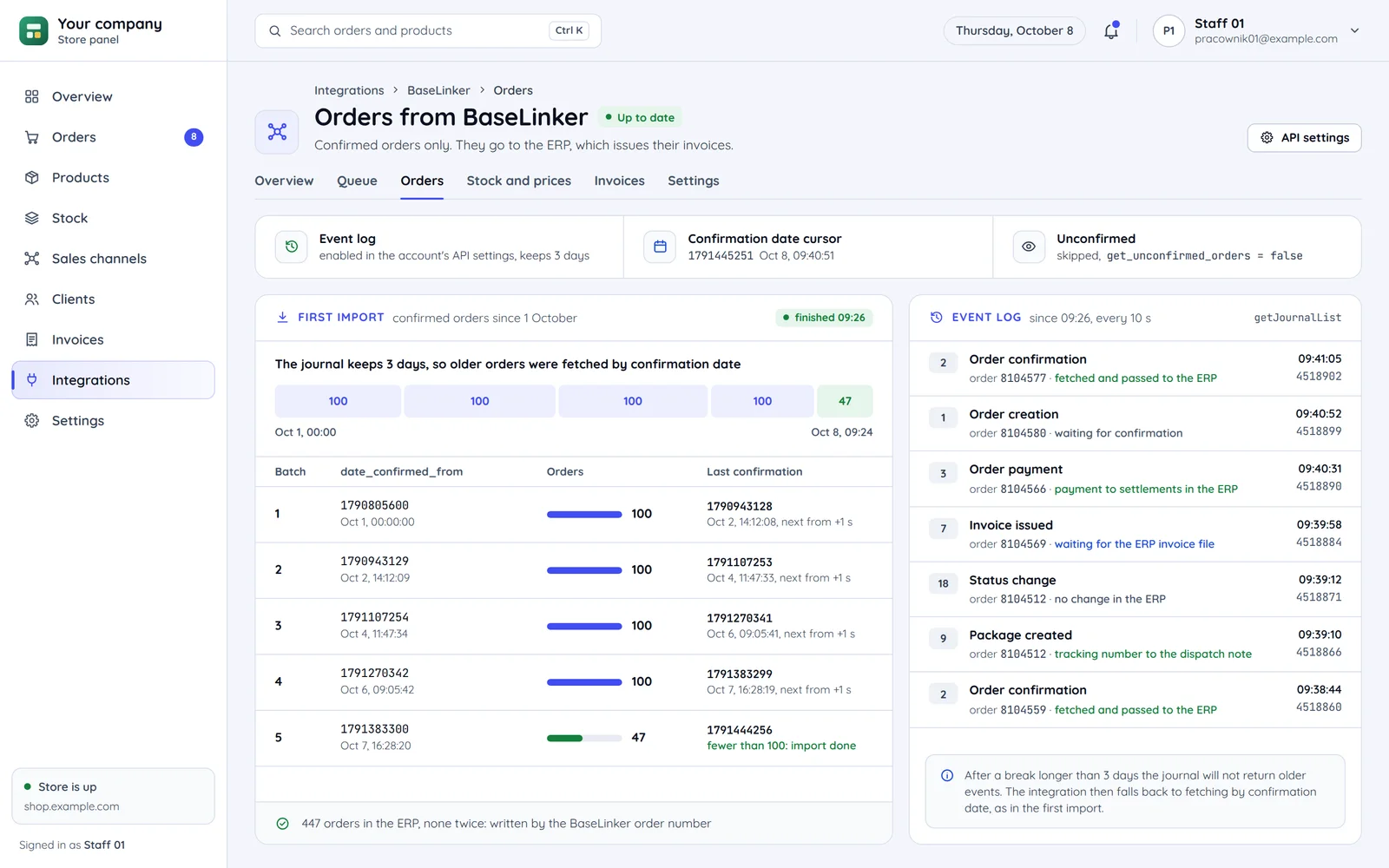Open Overview in the sidebar
The height and width of the screenshot is (868, 1389).
click(x=113, y=96)
